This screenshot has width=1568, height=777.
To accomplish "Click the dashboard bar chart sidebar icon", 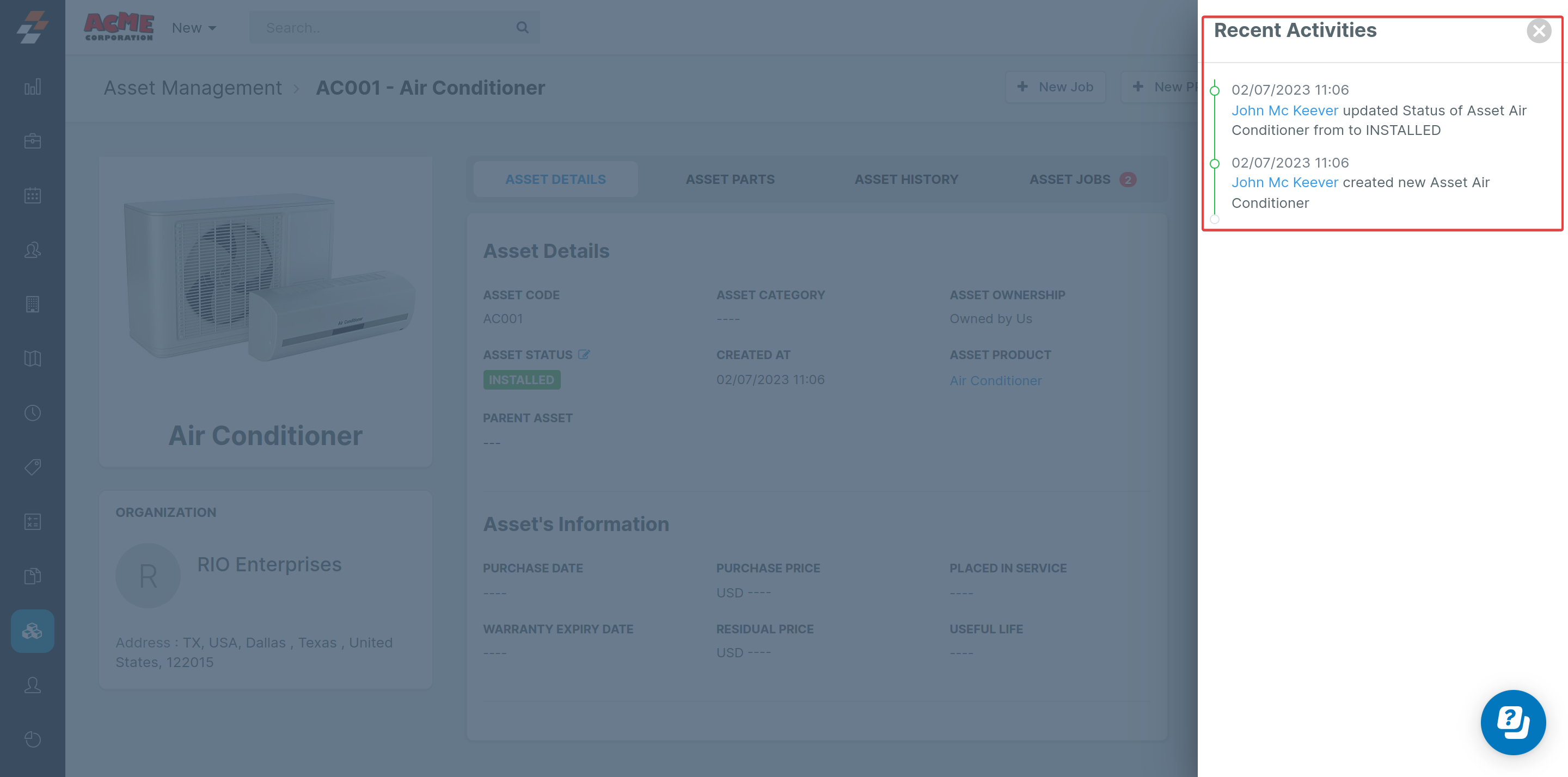I will point(32,87).
